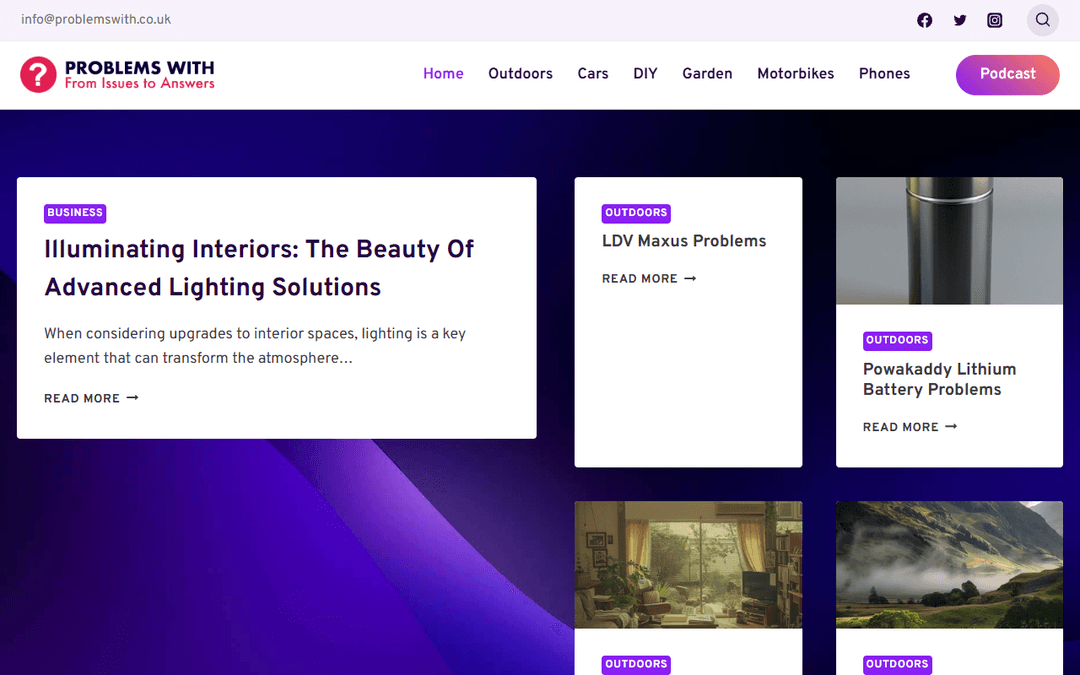
Task: Click READ MORE under LDV Maxus Problems
Action: 640,278
